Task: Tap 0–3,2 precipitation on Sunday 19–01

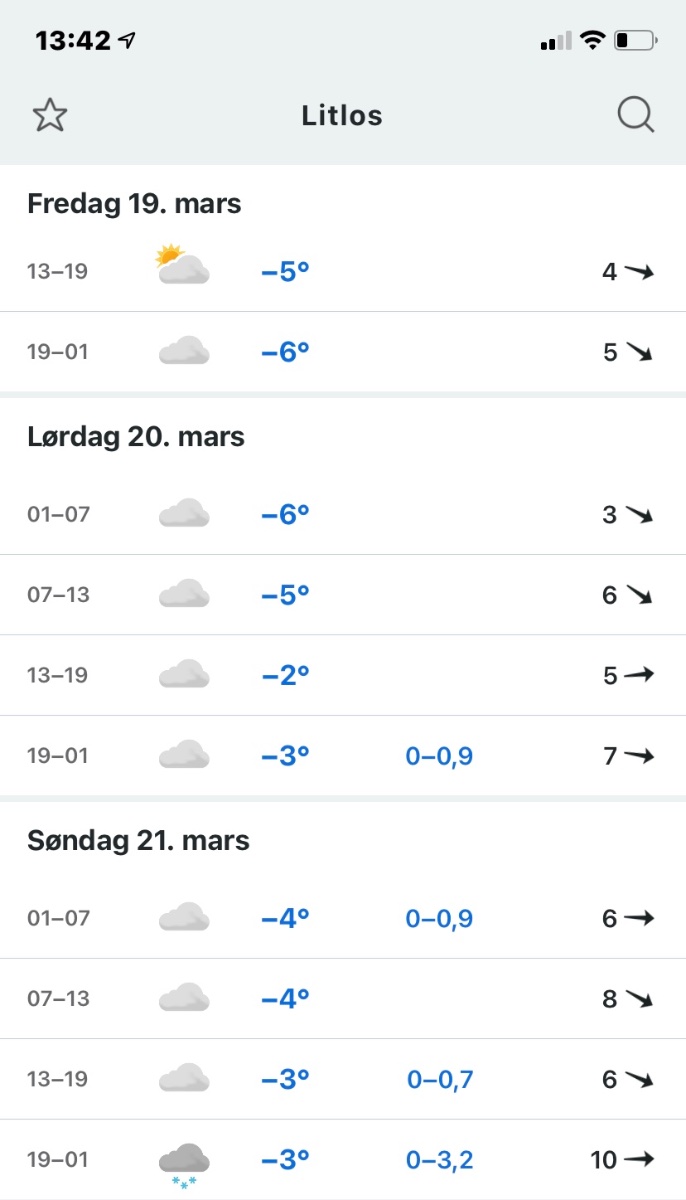Action: [439, 1160]
